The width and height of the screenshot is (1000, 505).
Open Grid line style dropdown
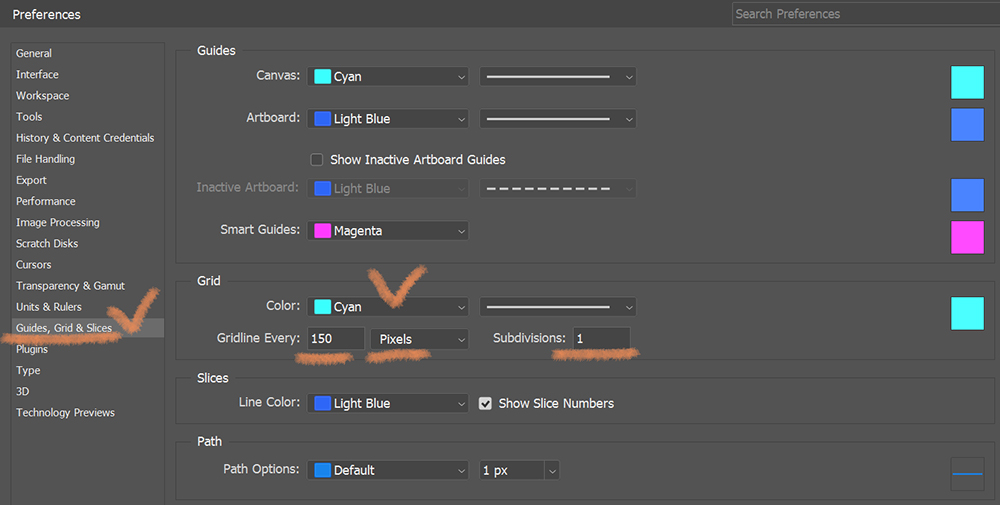[x=558, y=307]
